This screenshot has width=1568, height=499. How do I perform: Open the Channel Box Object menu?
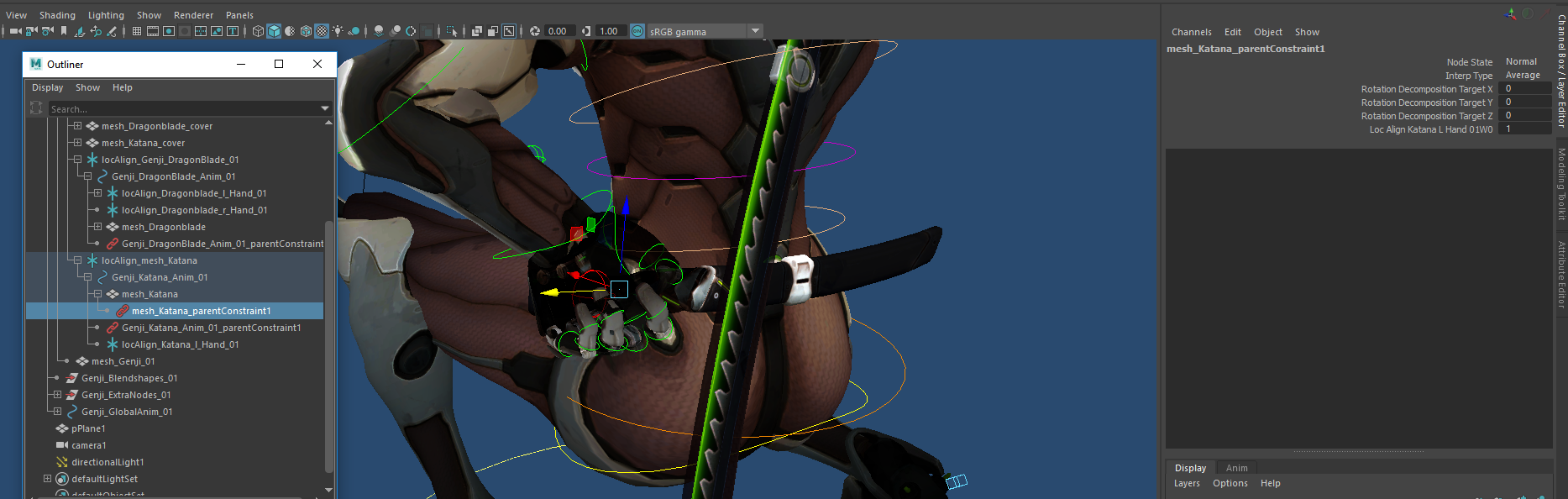click(1268, 32)
